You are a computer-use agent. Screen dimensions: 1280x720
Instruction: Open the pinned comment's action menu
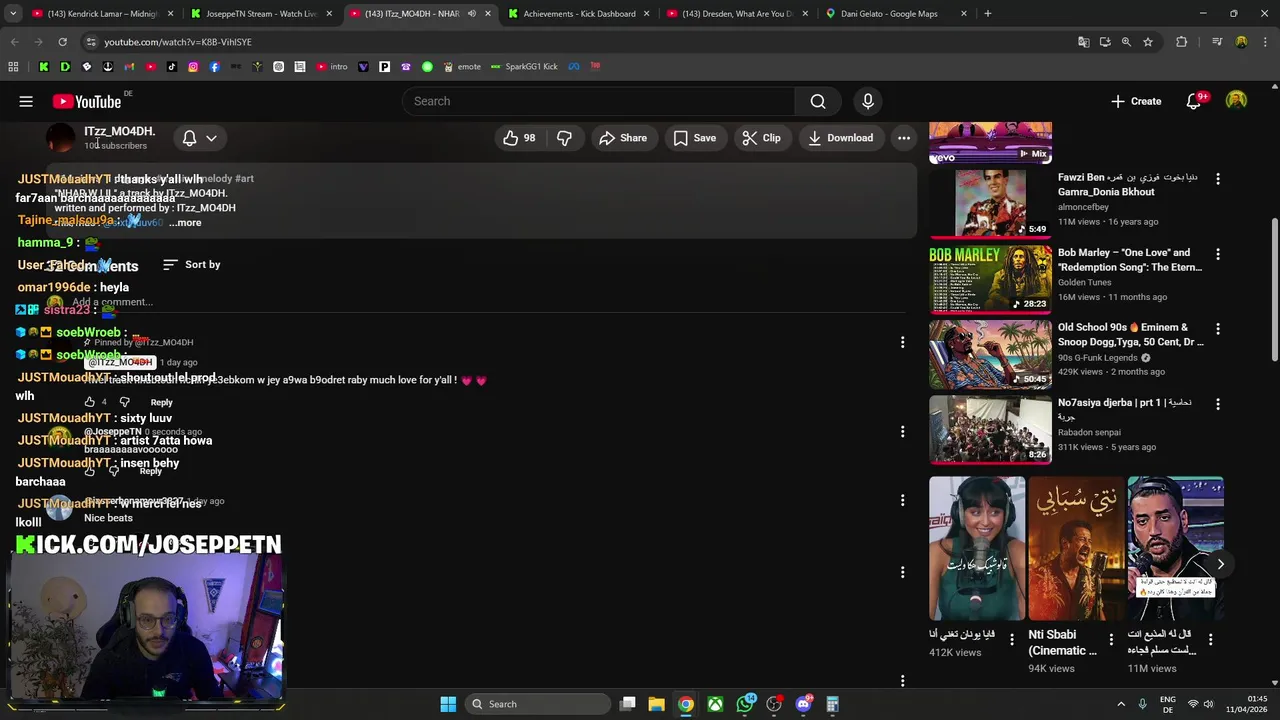point(902,342)
